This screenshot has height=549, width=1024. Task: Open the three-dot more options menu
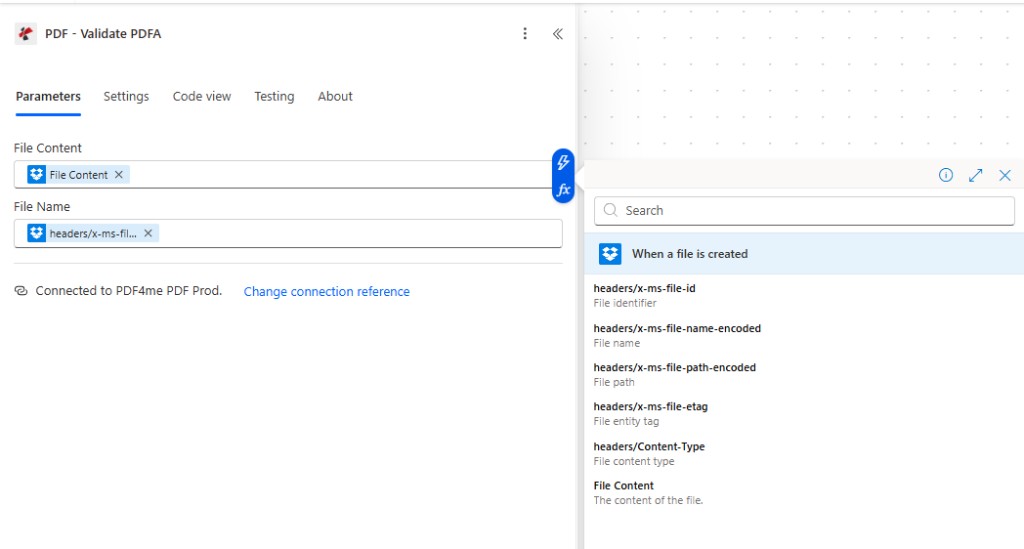point(525,34)
